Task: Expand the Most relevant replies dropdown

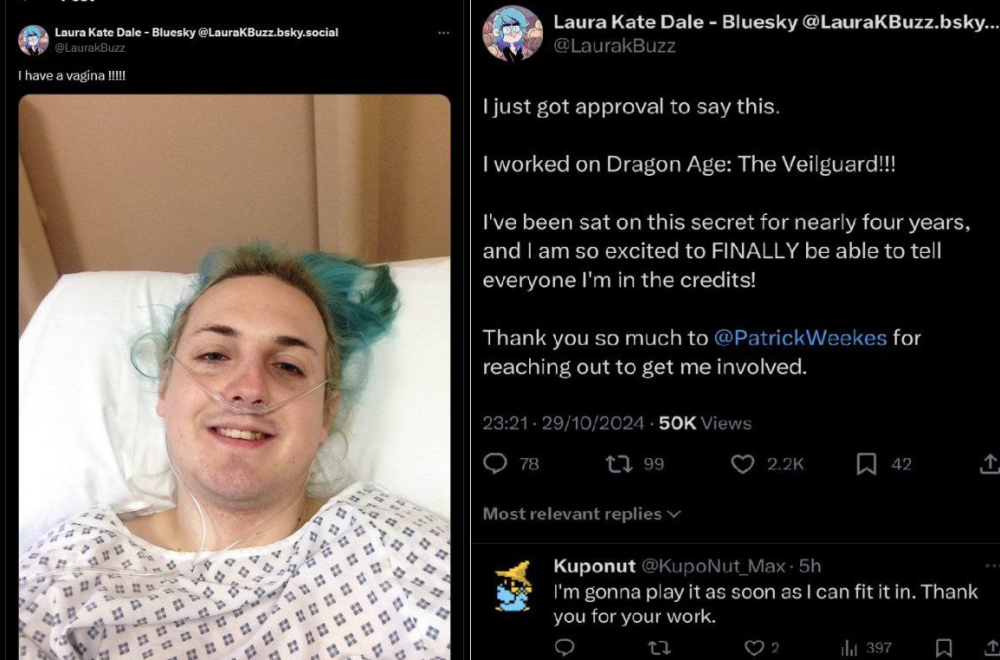Action: click(582, 513)
